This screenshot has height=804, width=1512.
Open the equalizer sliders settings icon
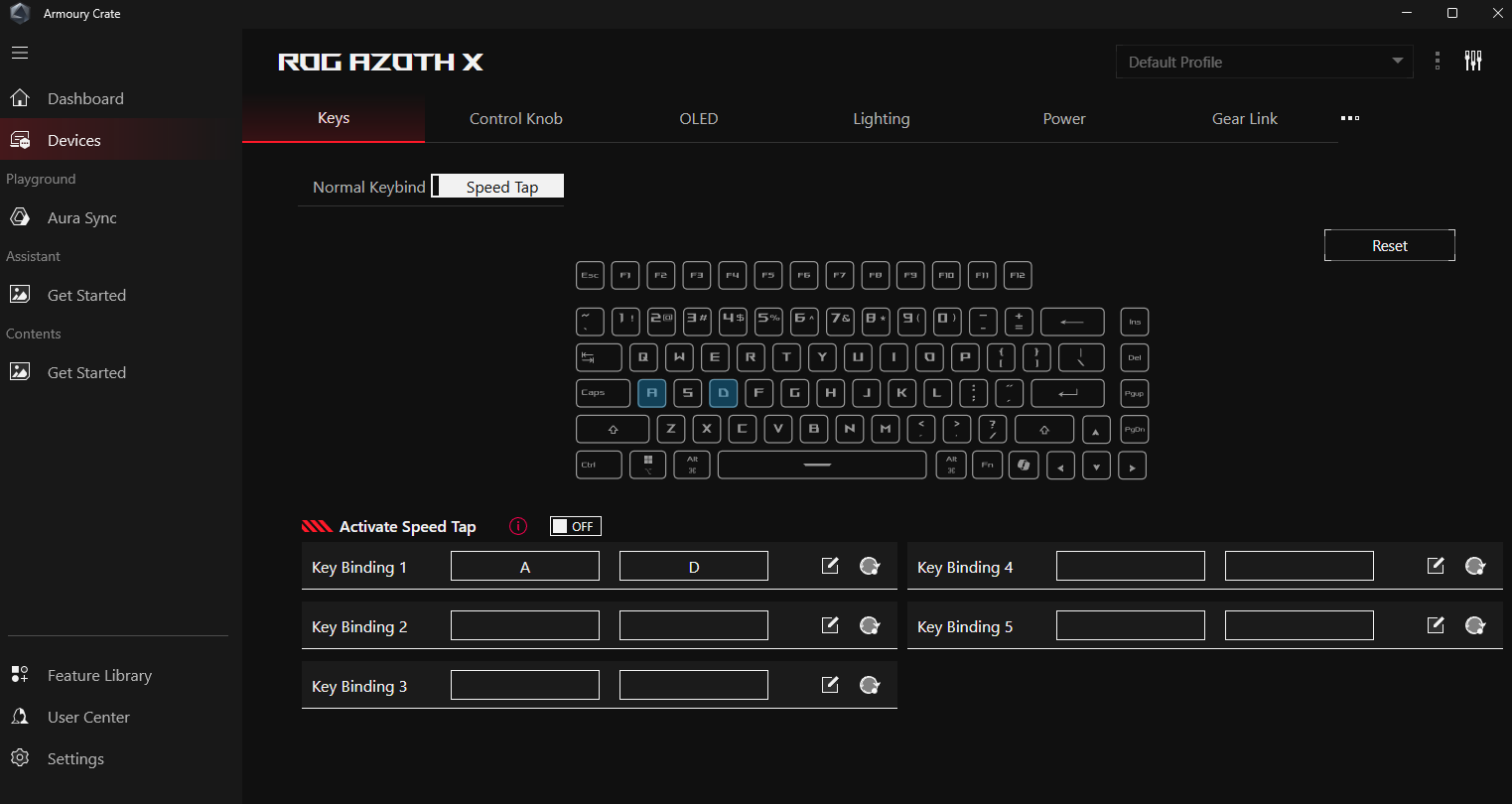pyautogui.click(x=1473, y=62)
